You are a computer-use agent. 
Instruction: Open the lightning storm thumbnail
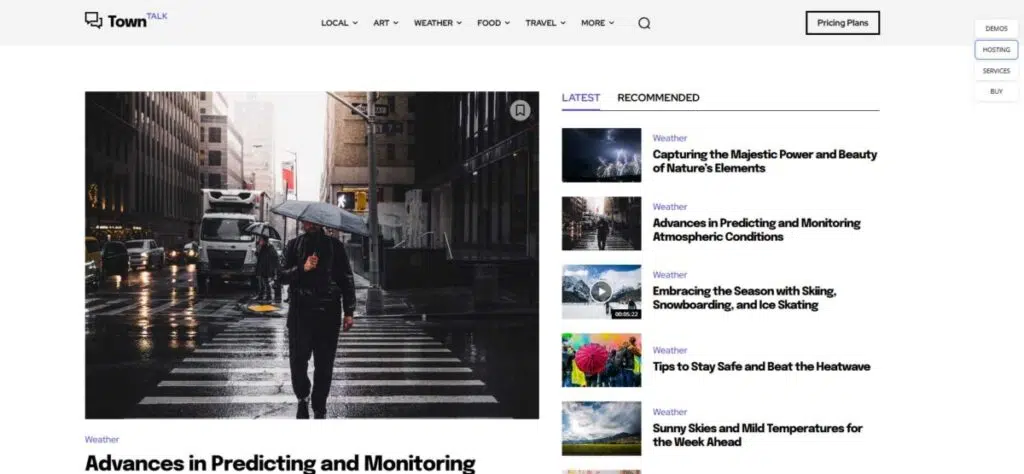[x=601, y=155]
